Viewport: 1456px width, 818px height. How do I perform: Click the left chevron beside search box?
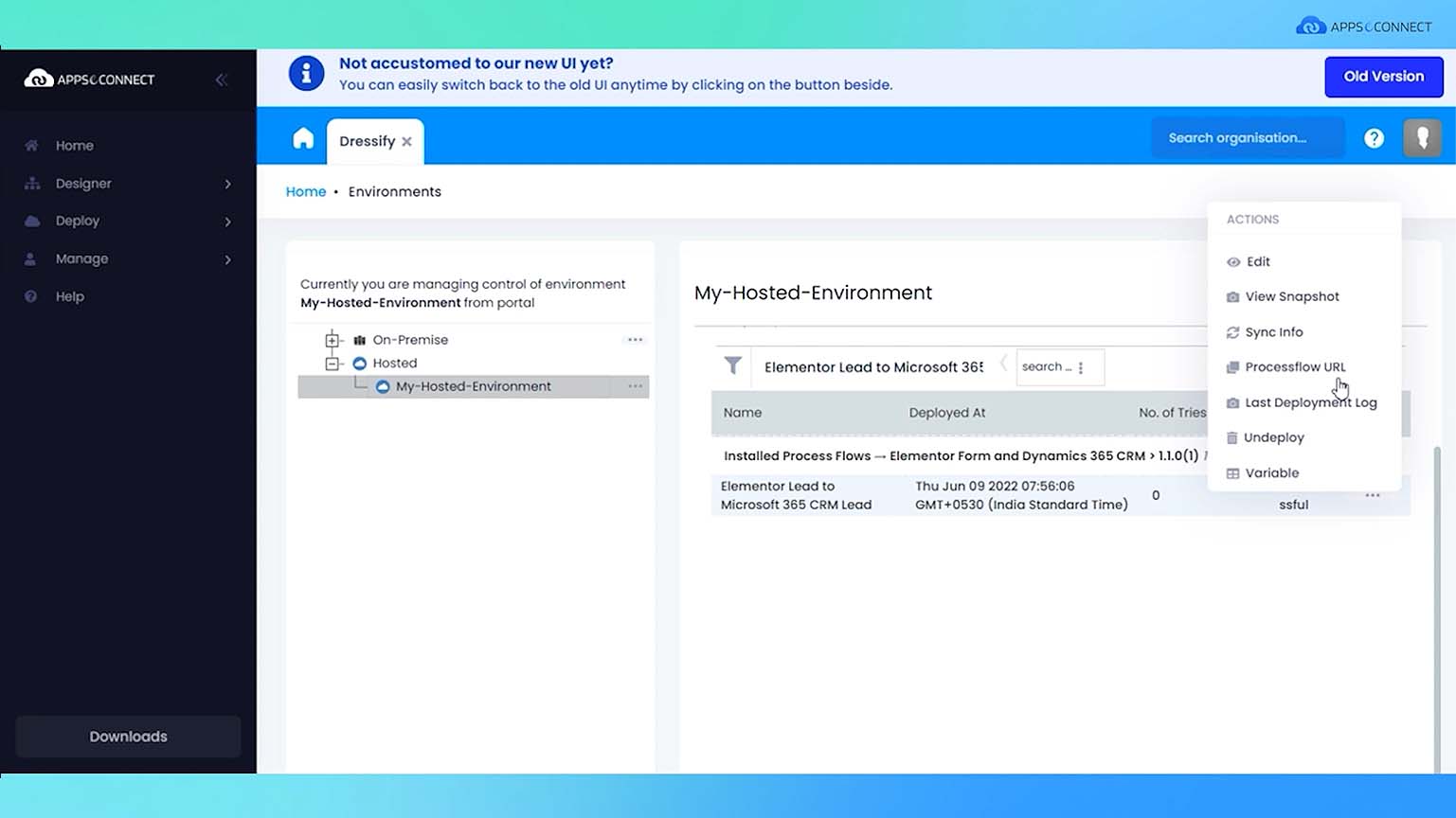click(1003, 365)
